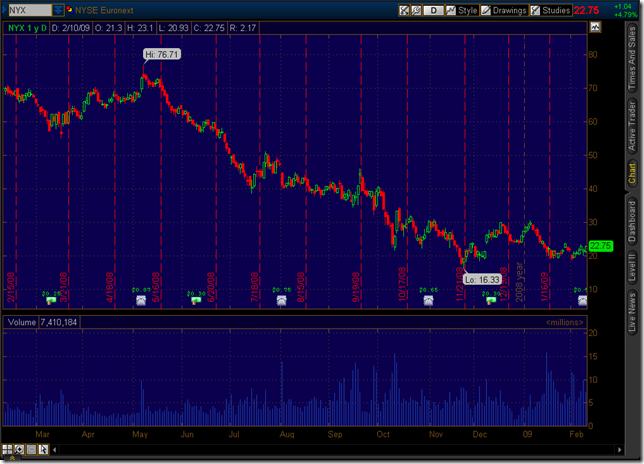Click the 2008 year vertical marker label
The height and width of the screenshot is (464, 644).
click(519, 282)
